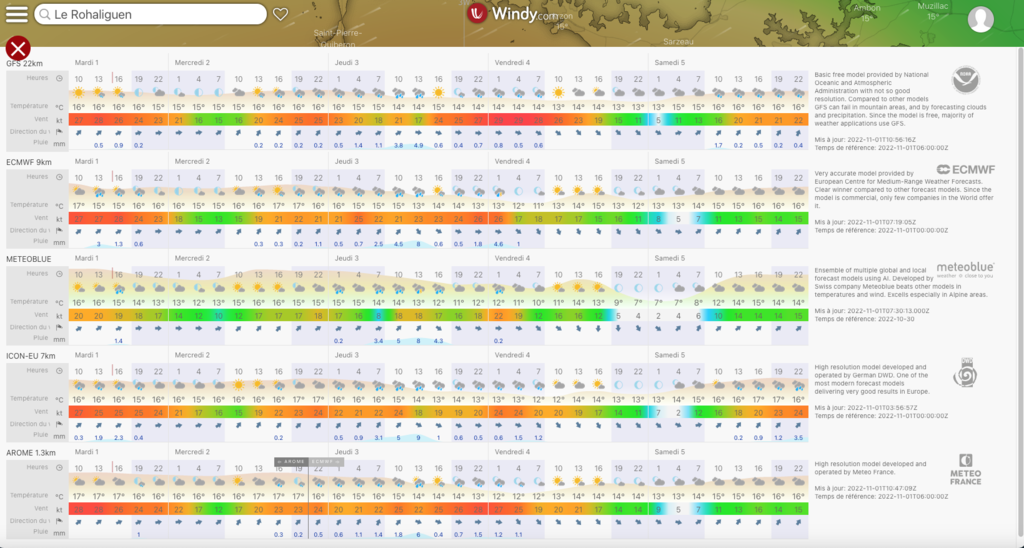
Task: Toggle the mm rain unit in GFS row
Action: [x=59, y=144]
